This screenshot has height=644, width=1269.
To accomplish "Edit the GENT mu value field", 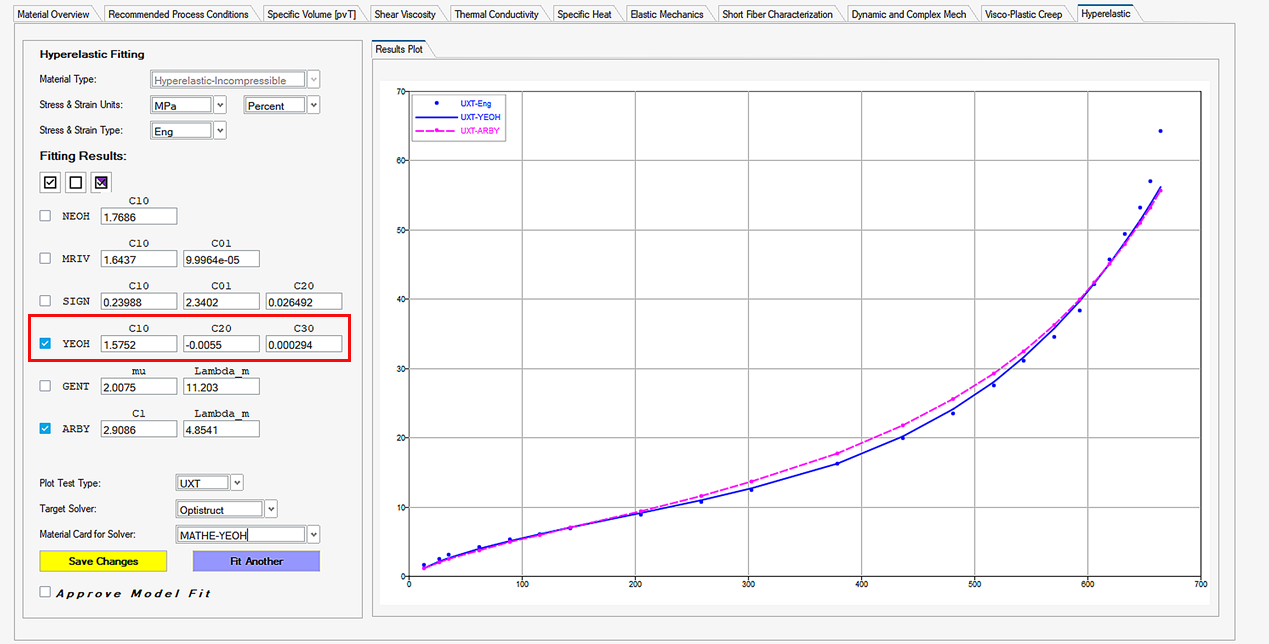I will pos(138,386).
